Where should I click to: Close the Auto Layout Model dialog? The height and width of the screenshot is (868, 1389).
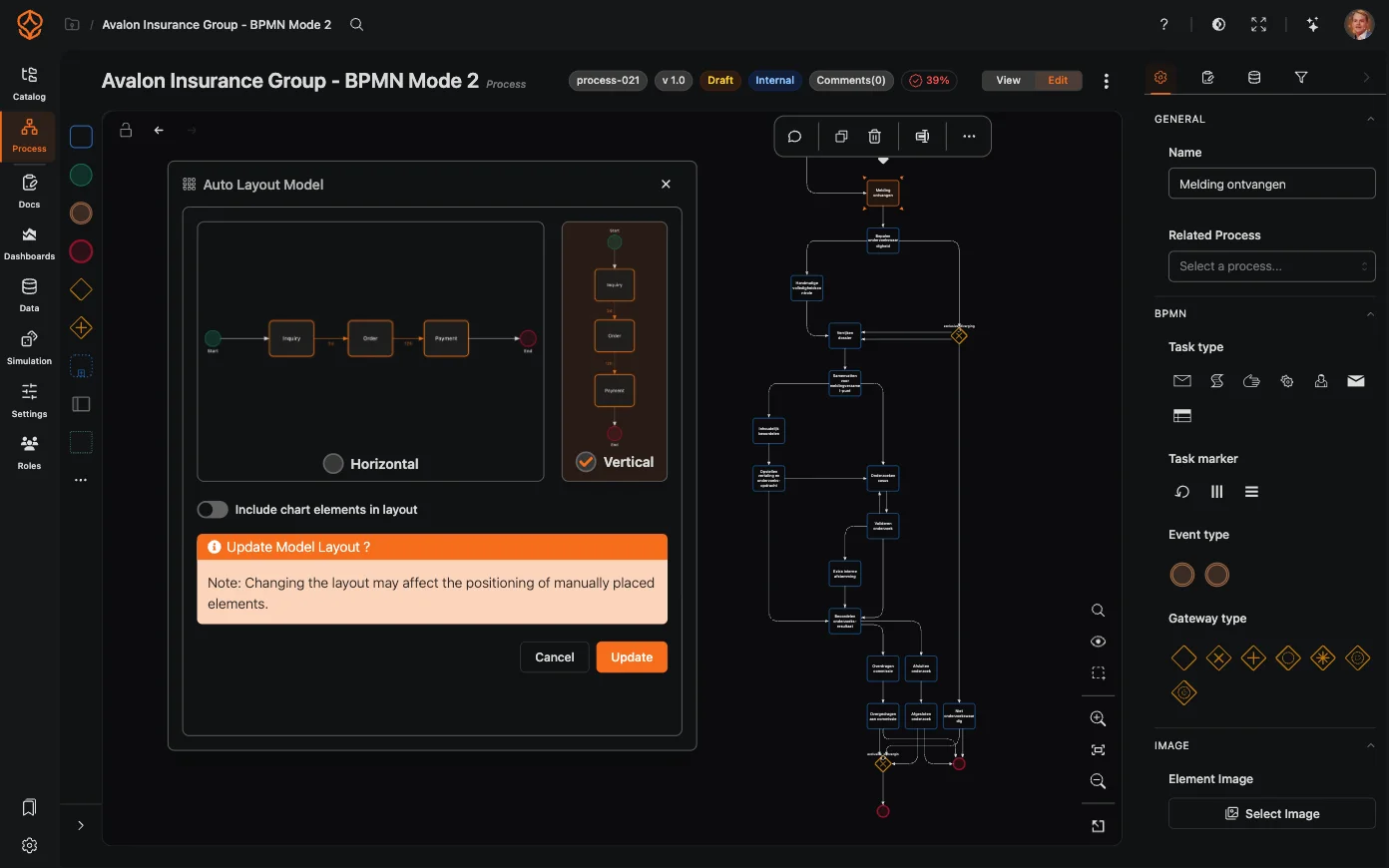click(x=666, y=185)
